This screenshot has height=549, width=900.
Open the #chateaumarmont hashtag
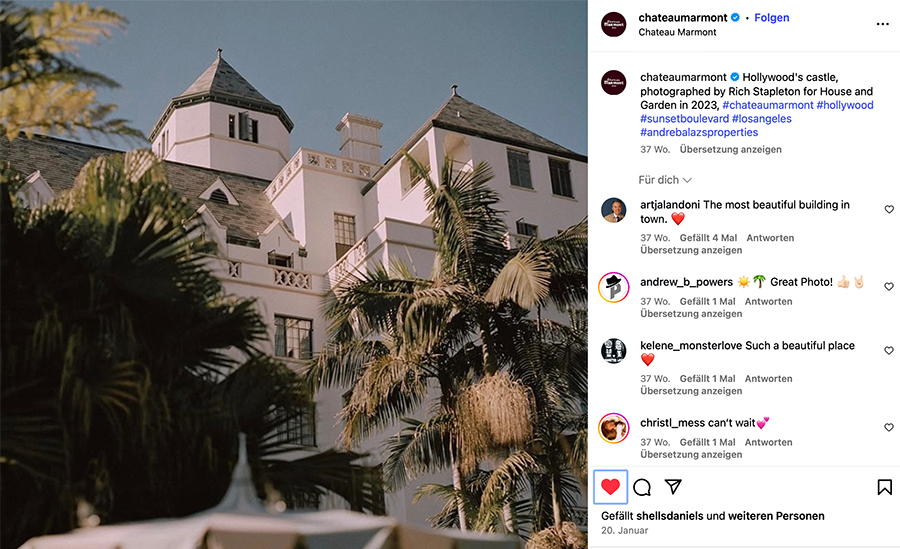coord(767,105)
